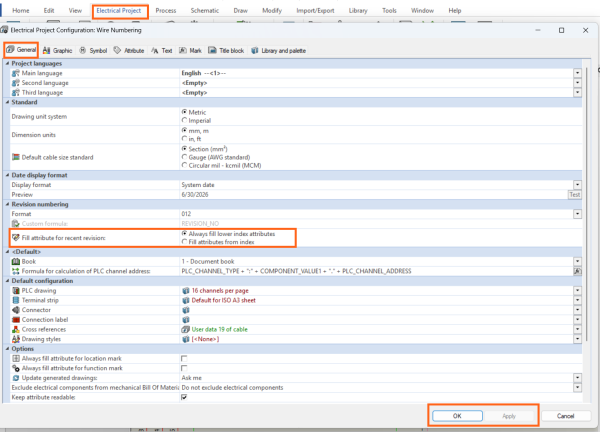The height and width of the screenshot is (432, 600).
Task: Switch to the Graphic tab
Action: coord(57,51)
